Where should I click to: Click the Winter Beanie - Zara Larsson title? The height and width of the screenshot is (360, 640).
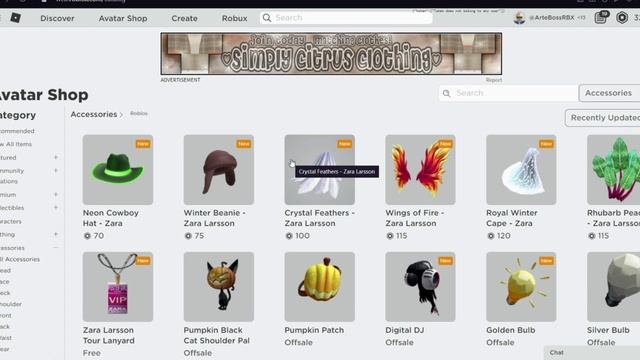click(214, 218)
